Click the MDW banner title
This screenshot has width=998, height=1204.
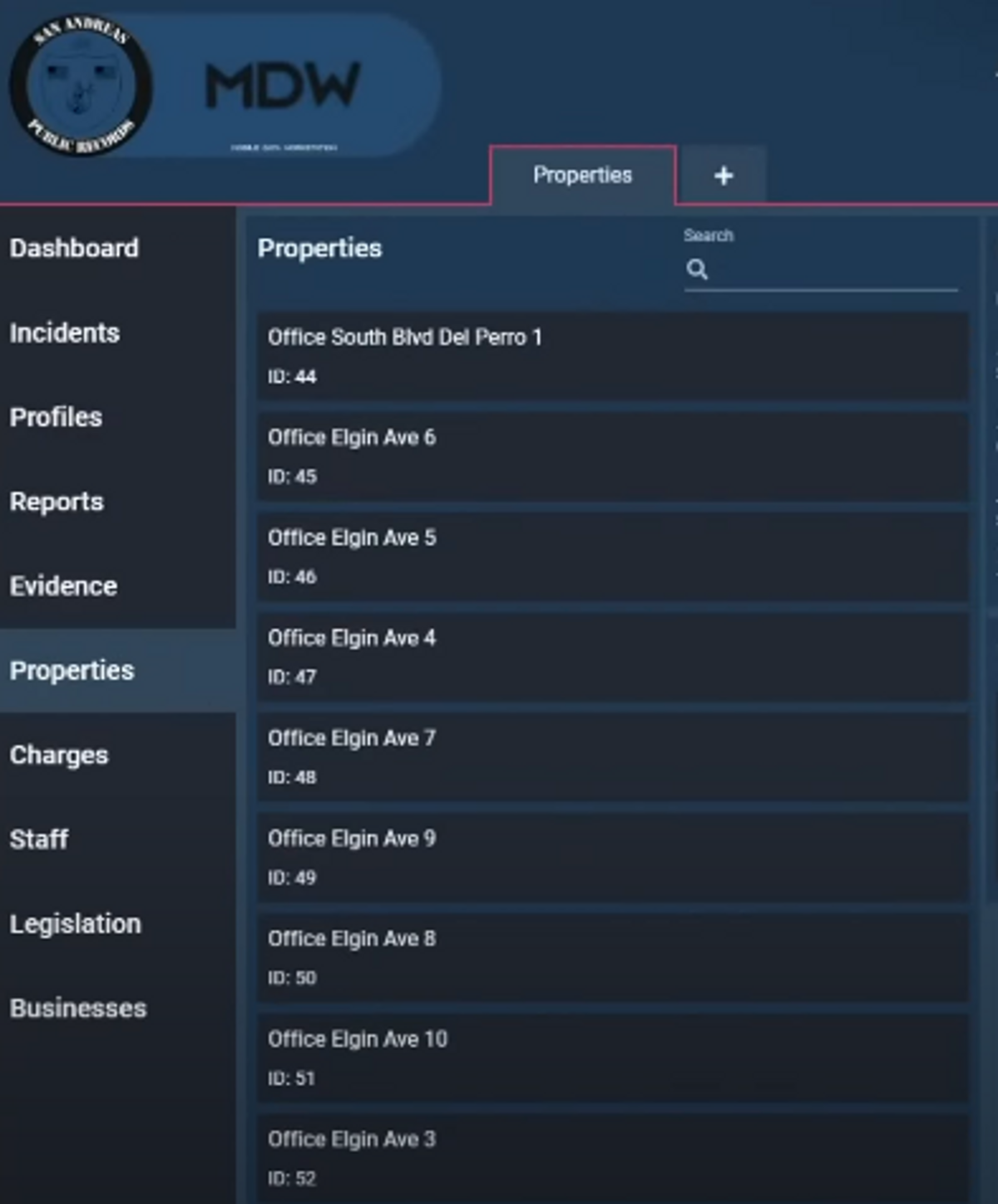coord(282,86)
